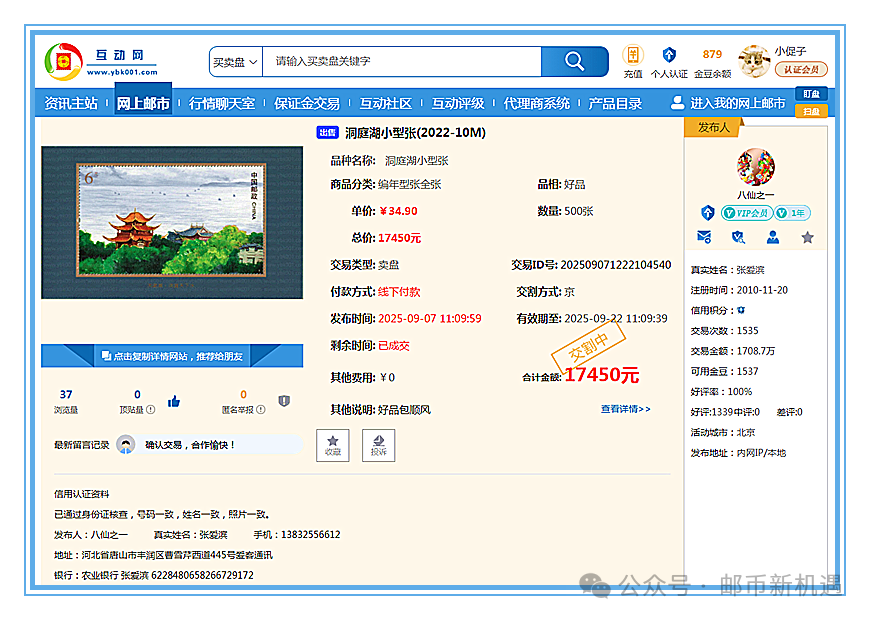Open the 互动社区 nav item
The image size is (870, 620).
coord(386,103)
